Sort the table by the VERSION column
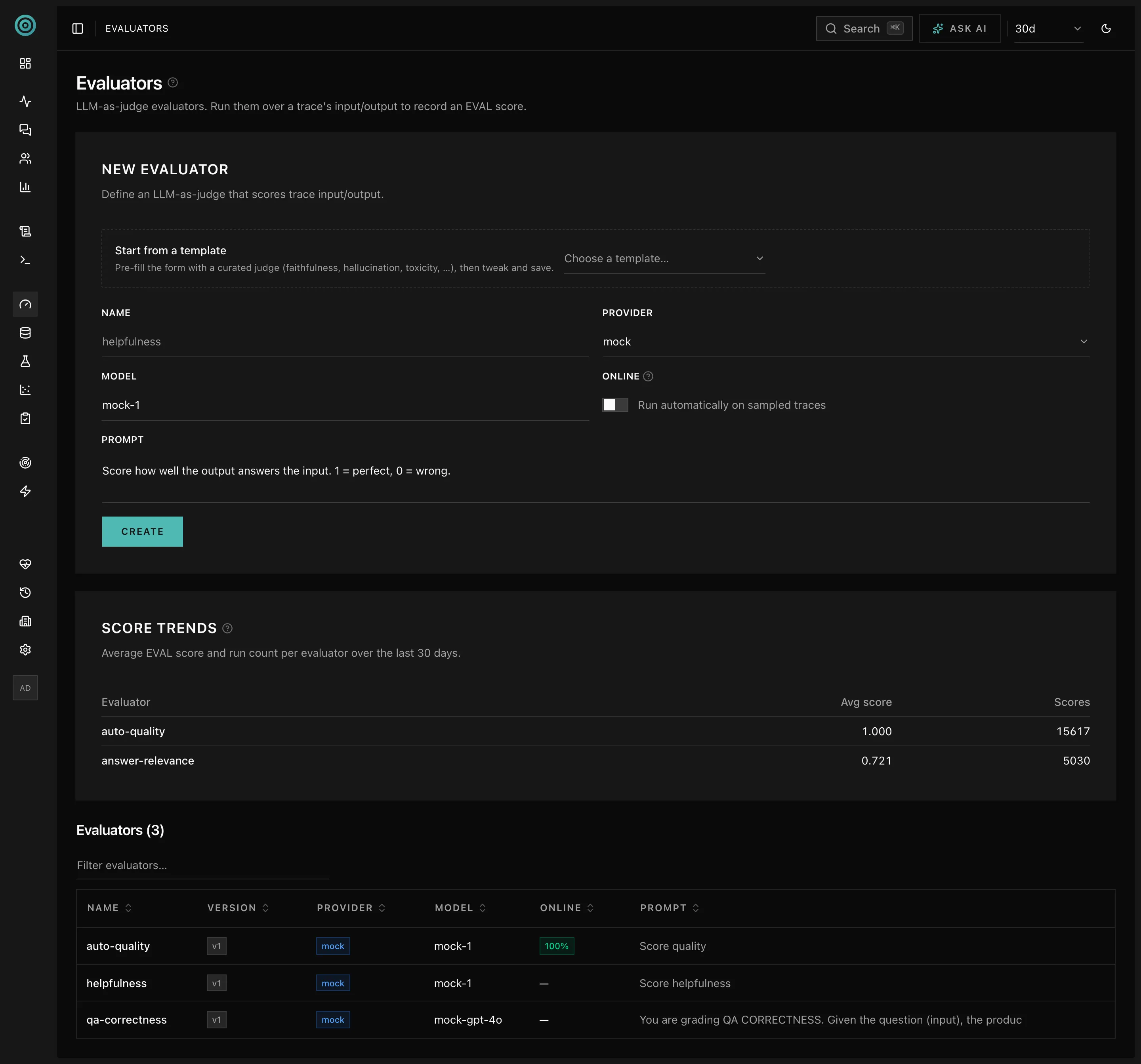 (x=238, y=908)
